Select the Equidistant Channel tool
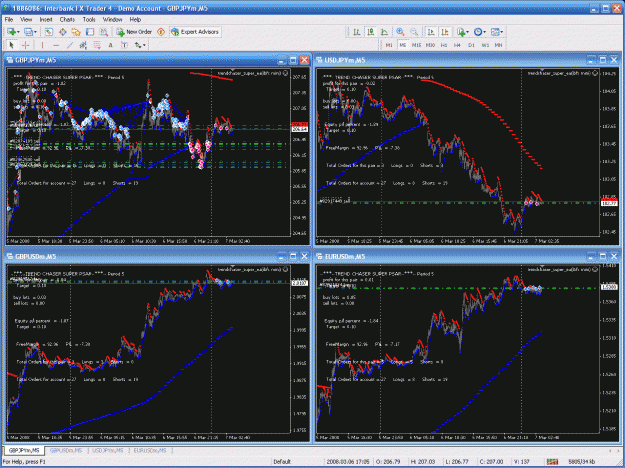625x468 pixels. point(83,45)
